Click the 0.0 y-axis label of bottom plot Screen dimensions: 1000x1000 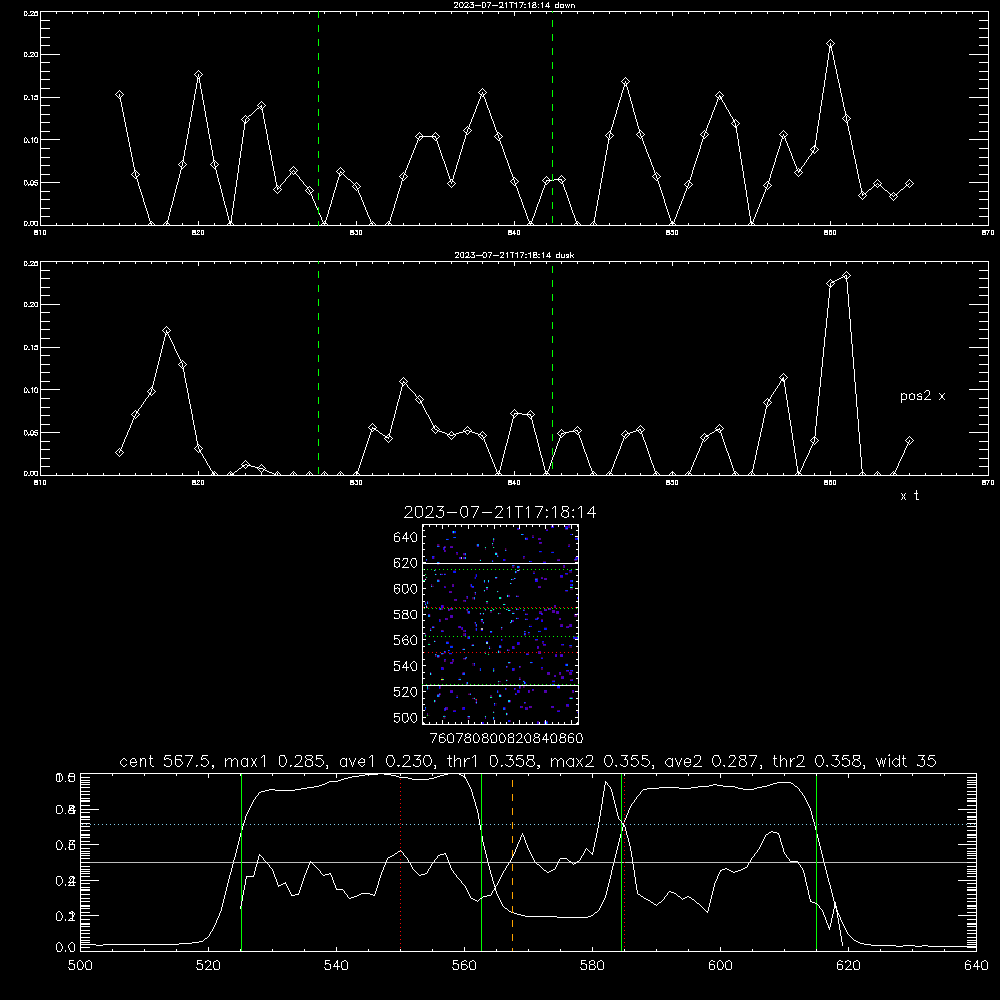pos(65,948)
